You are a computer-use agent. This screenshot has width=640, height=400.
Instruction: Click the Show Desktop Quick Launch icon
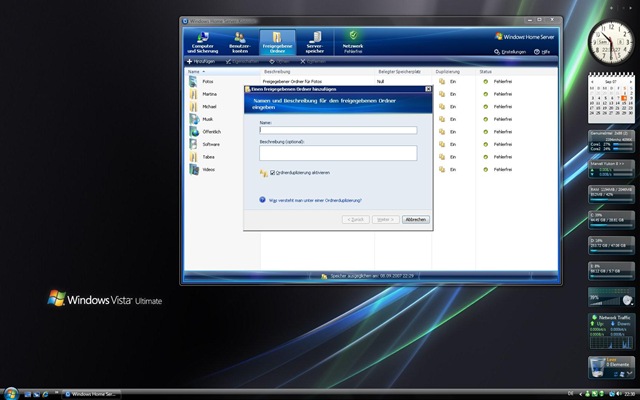(28, 394)
